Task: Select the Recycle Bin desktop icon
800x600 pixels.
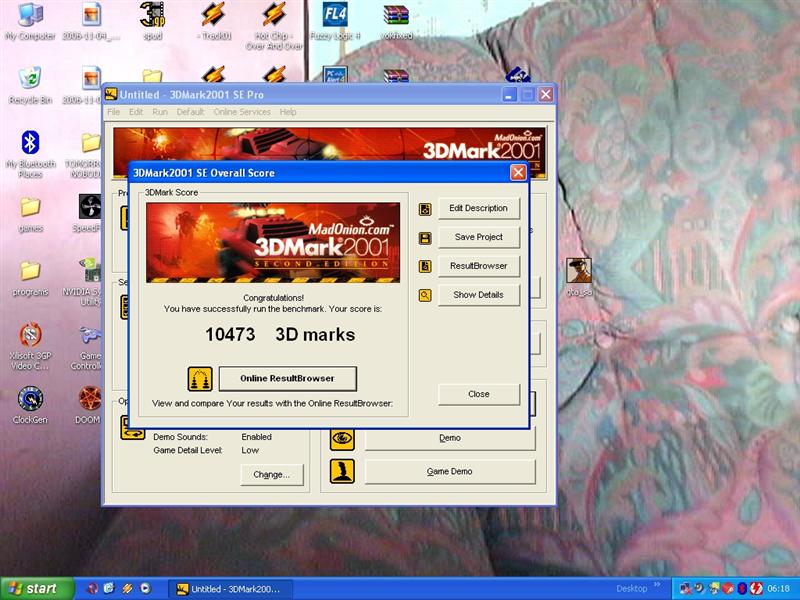Action: point(30,86)
